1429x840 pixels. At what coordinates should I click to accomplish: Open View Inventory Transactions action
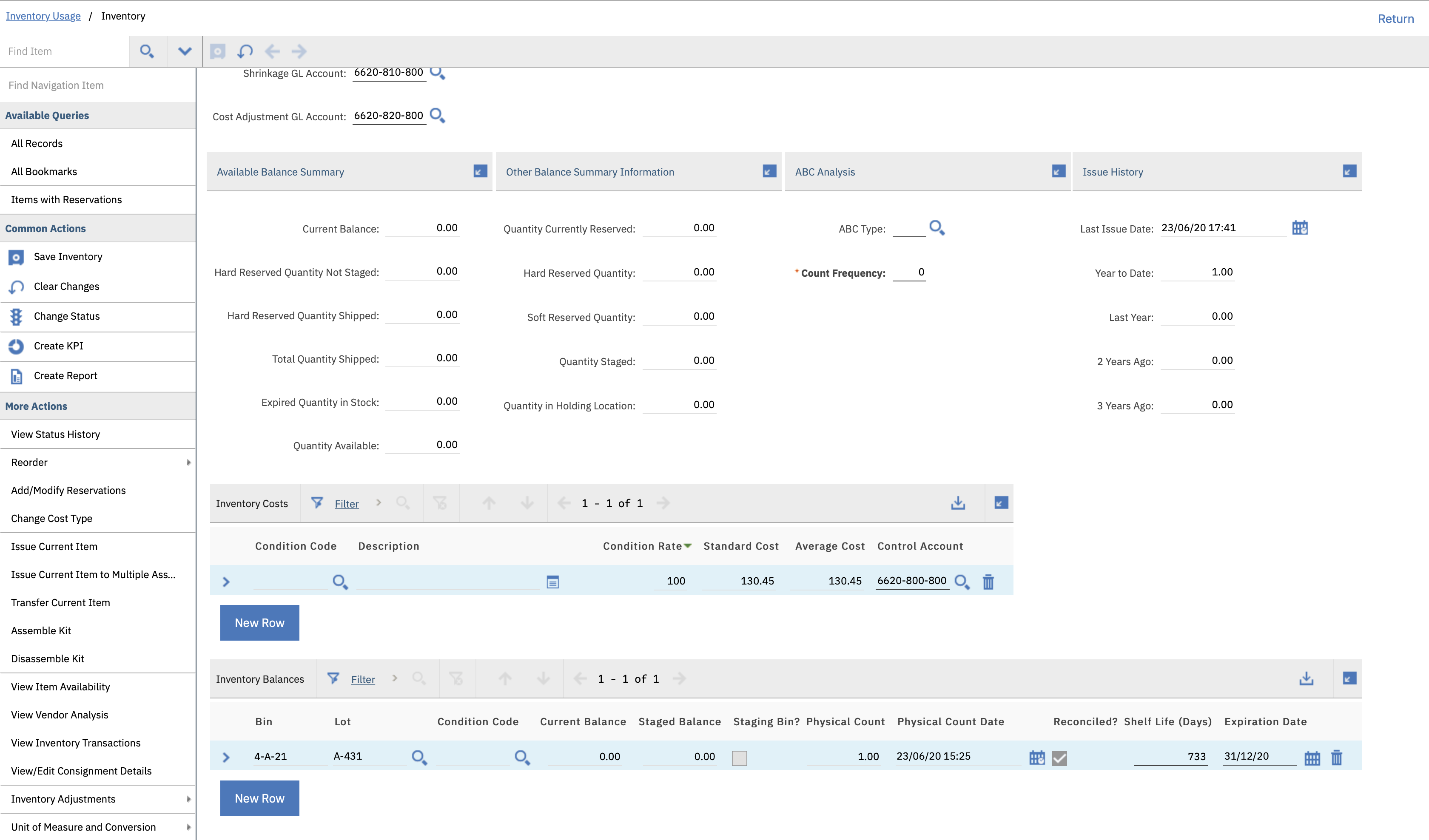(x=75, y=743)
